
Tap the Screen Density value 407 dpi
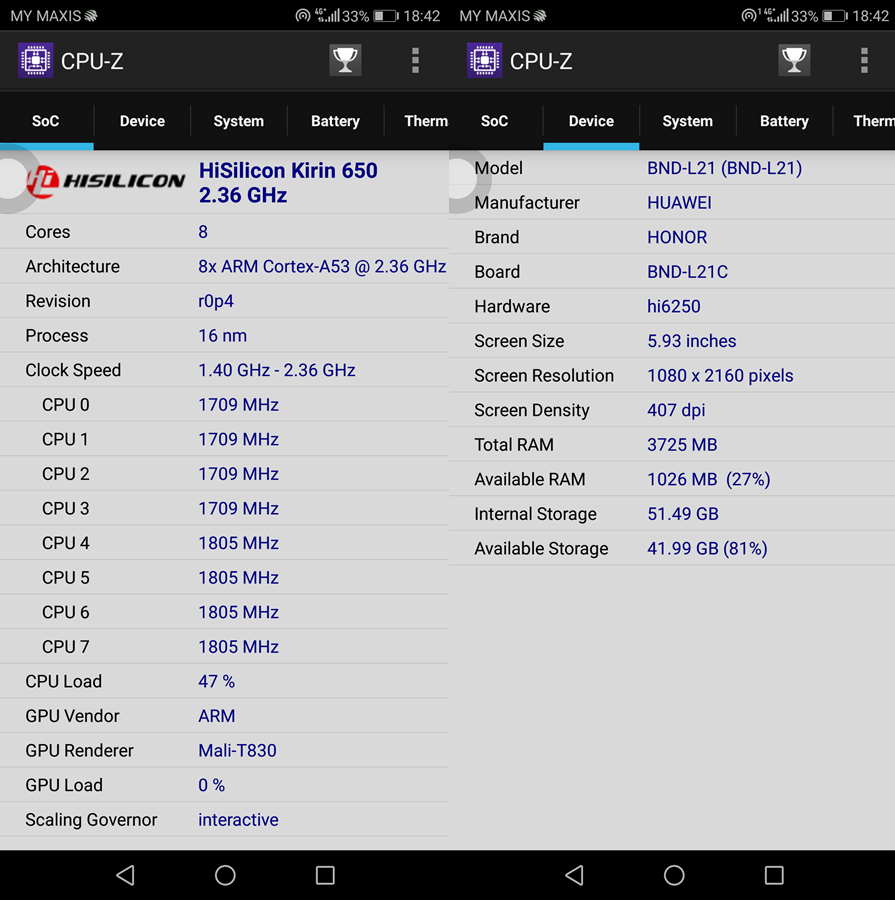(676, 410)
